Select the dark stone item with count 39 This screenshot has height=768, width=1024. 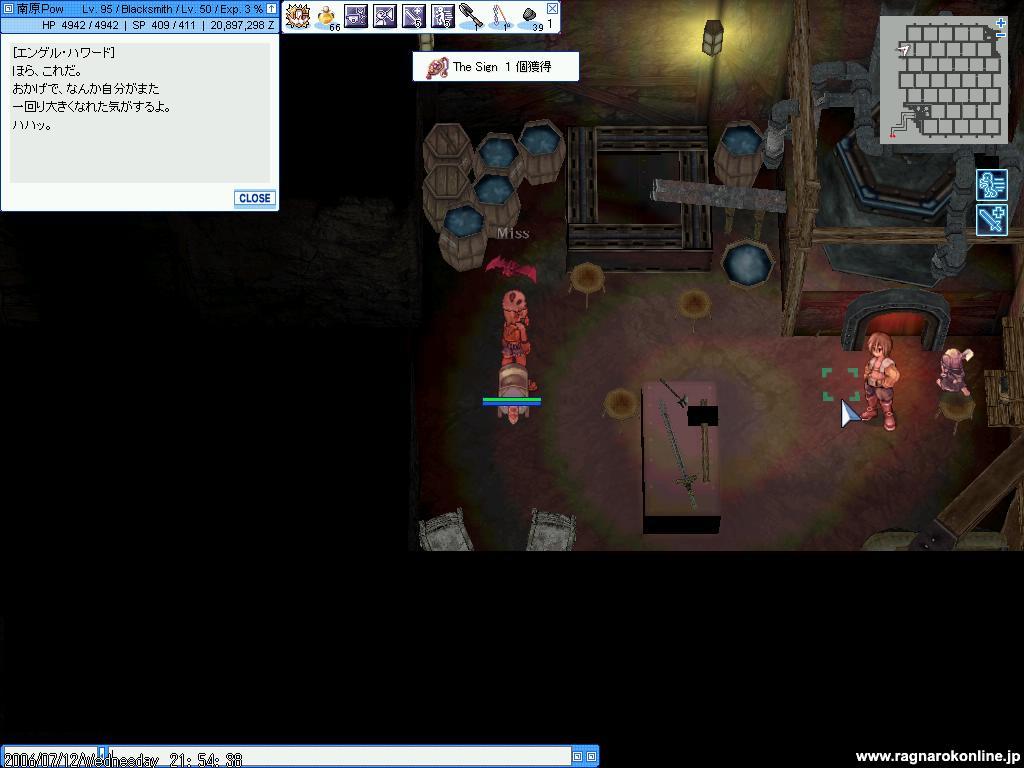(530, 17)
